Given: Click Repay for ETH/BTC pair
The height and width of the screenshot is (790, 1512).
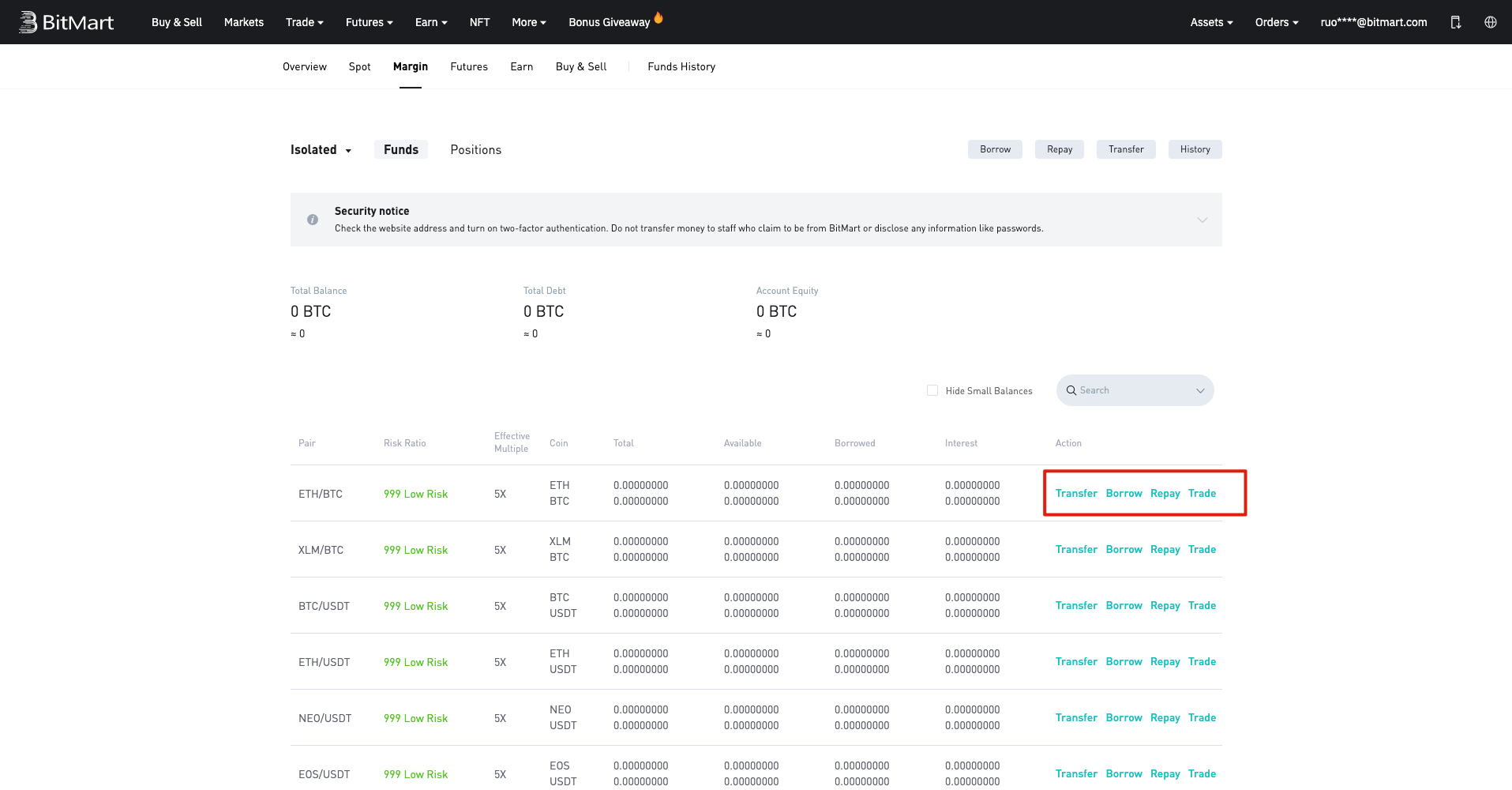Looking at the screenshot, I should [1165, 493].
